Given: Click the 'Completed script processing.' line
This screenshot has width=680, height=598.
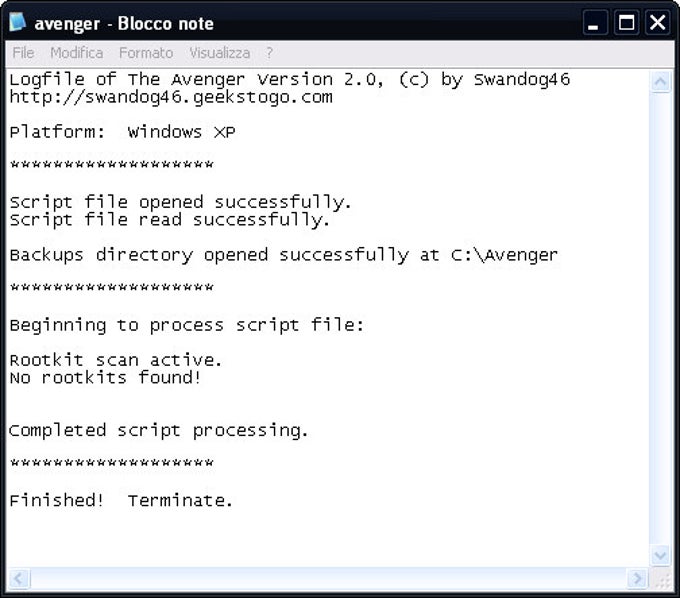Looking at the screenshot, I should pos(158,431).
